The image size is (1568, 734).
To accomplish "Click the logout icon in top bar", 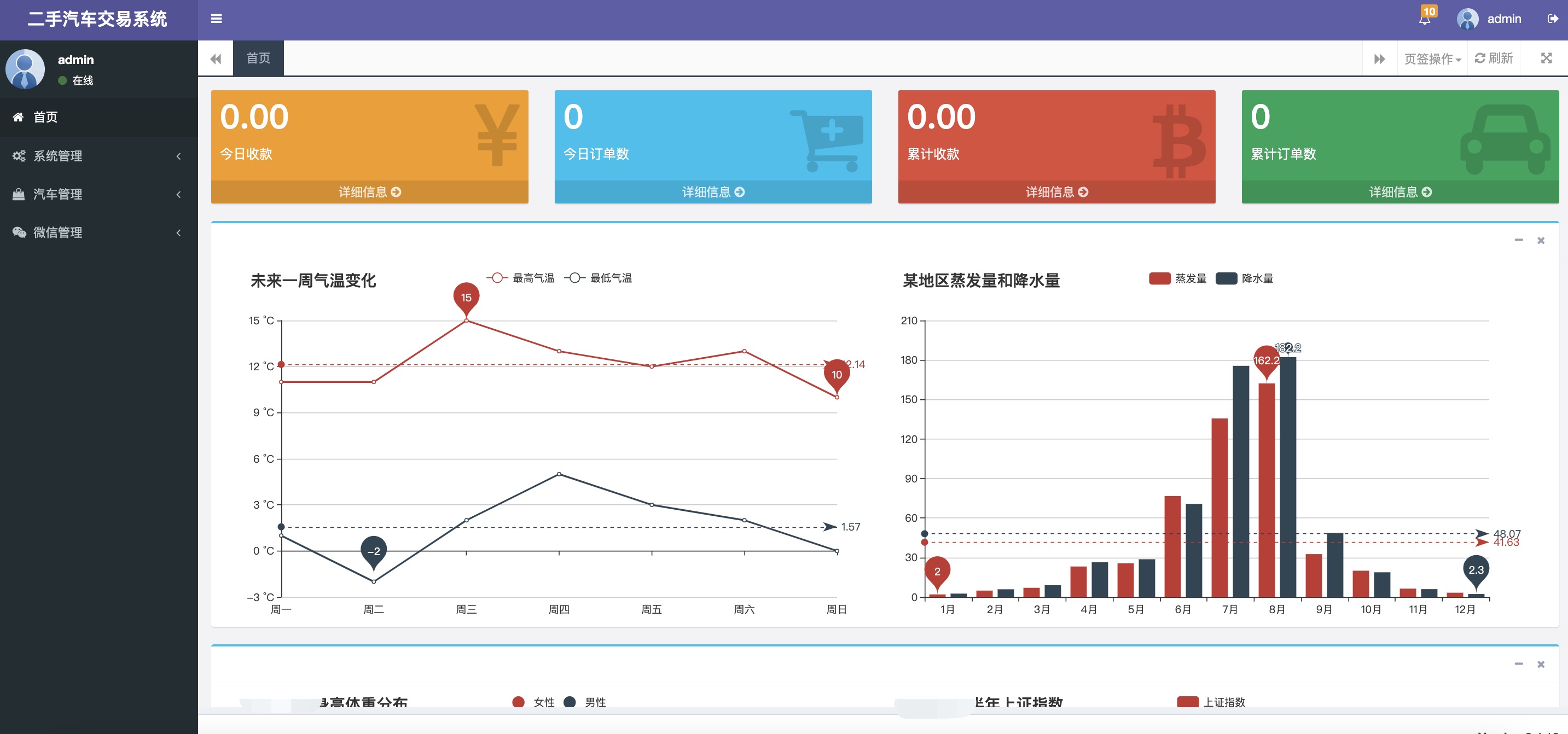I will click(x=1553, y=19).
